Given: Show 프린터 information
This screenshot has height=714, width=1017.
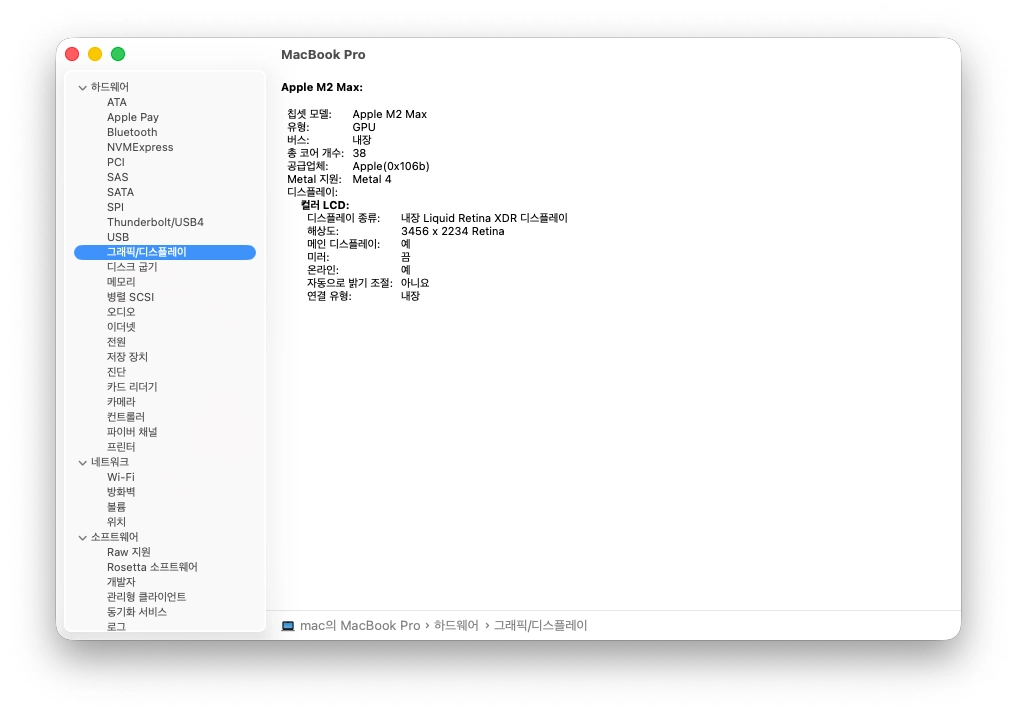Looking at the screenshot, I should tap(121, 447).
